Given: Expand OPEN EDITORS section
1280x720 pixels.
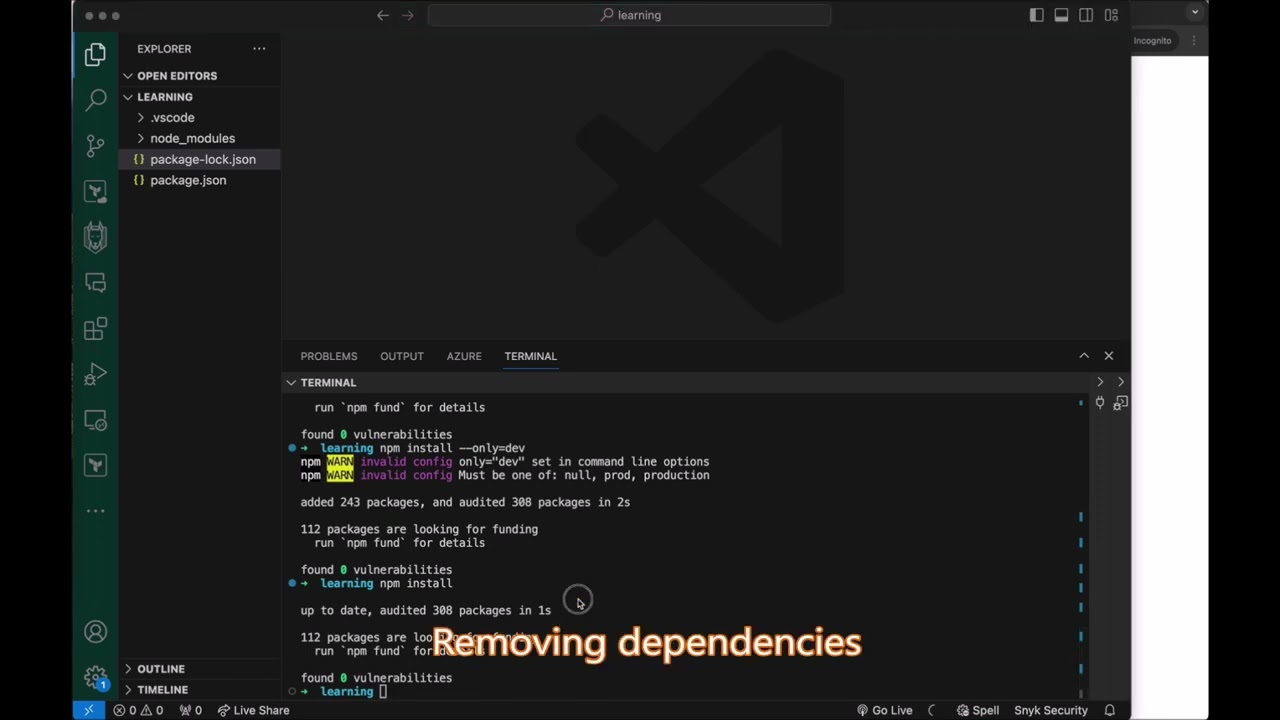Looking at the screenshot, I should tap(176, 76).
